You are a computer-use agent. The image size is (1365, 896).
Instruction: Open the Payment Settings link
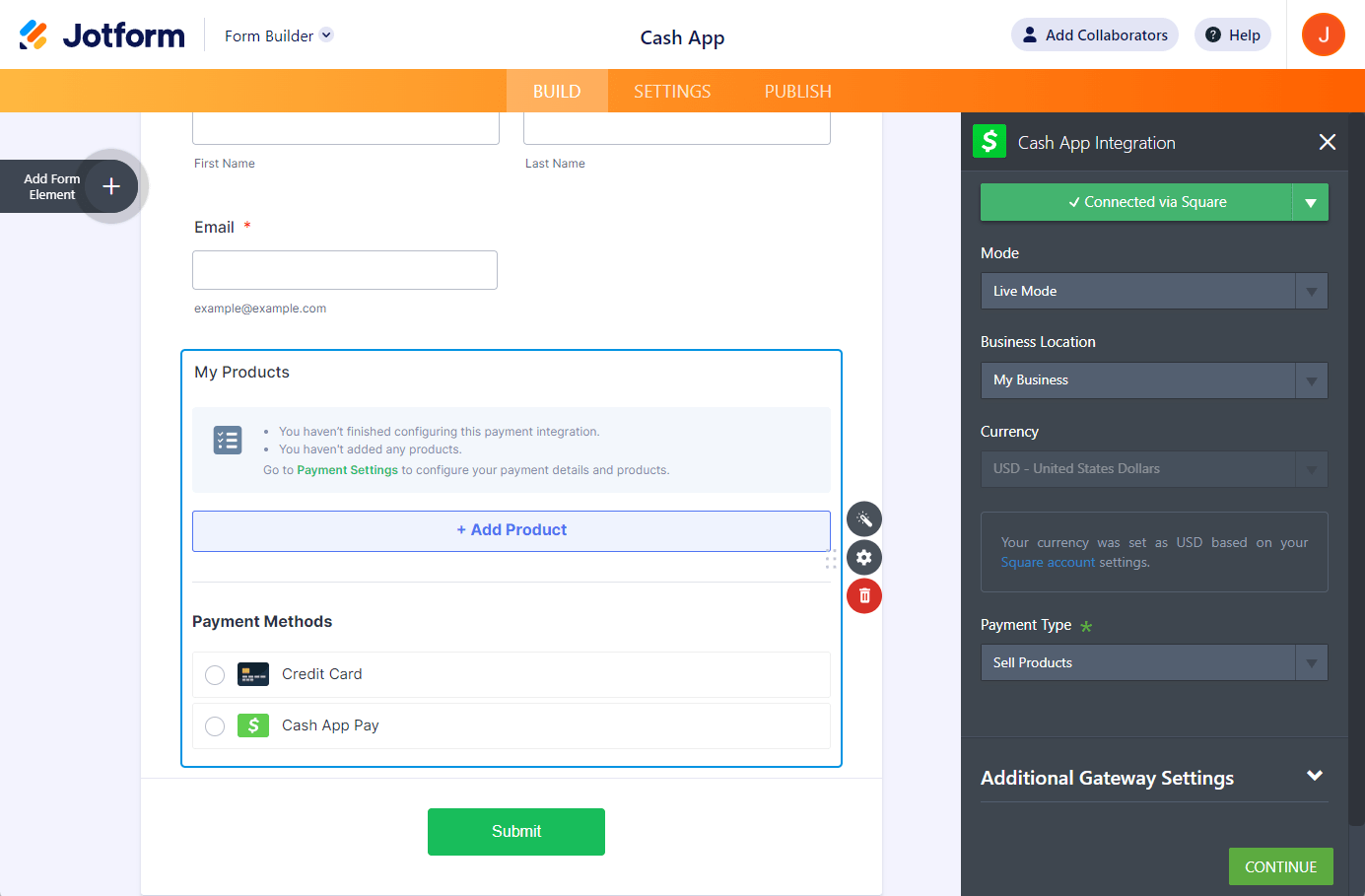pyautogui.click(x=347, y=470)
